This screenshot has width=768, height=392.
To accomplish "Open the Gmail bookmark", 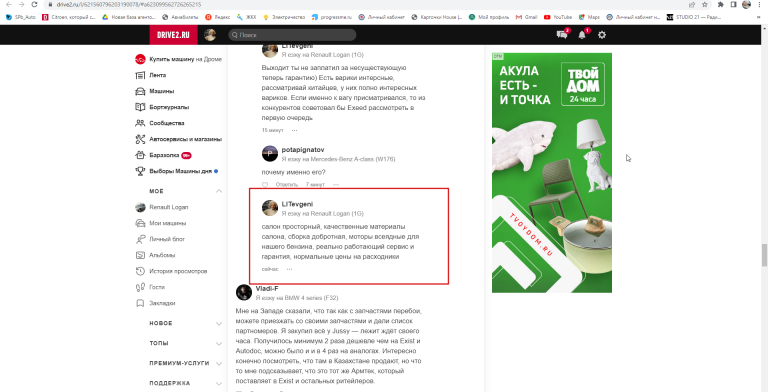I will [x=527, y=17].
